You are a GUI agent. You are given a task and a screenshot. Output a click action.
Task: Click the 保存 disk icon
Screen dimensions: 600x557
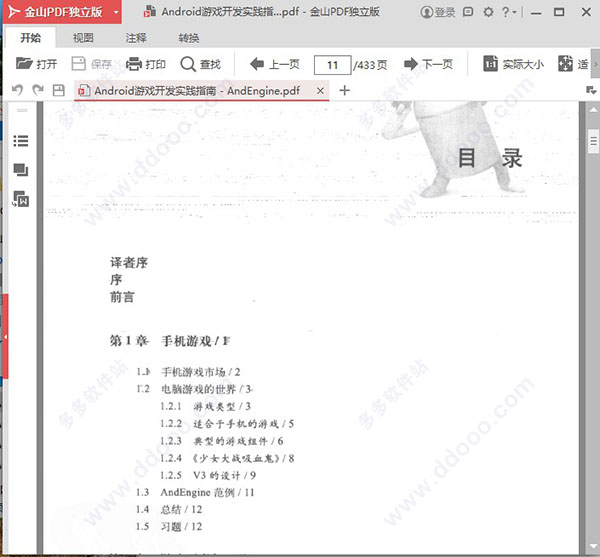click(x=78, y=64)
